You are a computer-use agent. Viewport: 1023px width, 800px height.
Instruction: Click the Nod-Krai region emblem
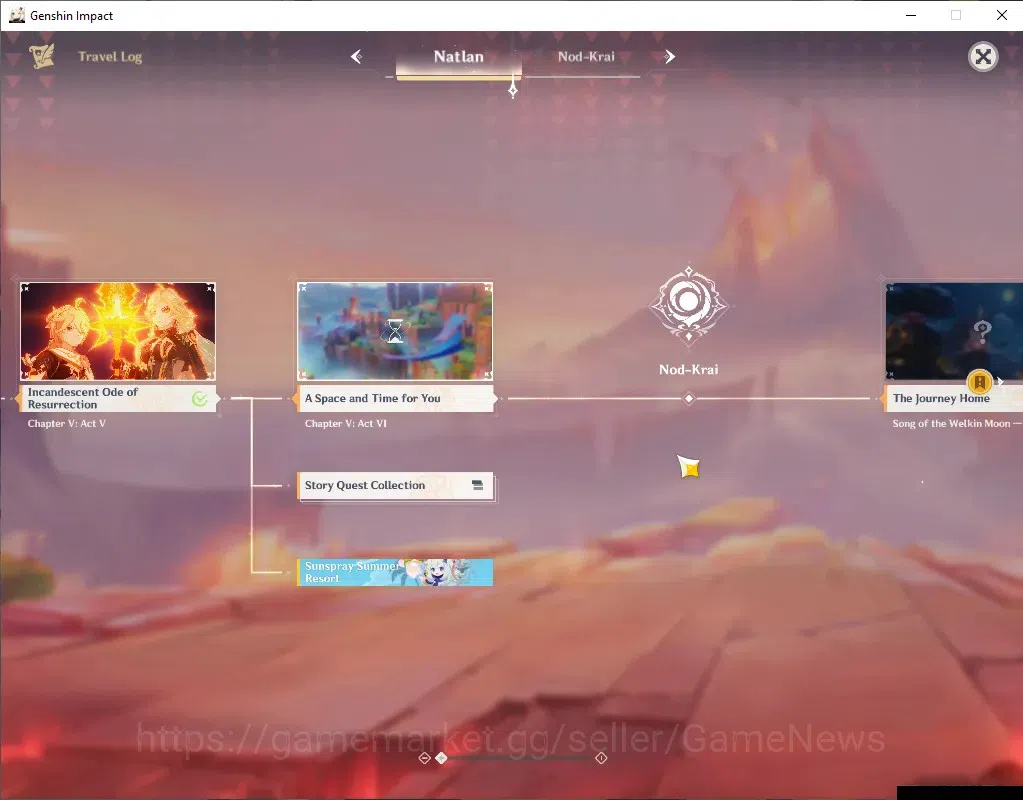[688, 305]
